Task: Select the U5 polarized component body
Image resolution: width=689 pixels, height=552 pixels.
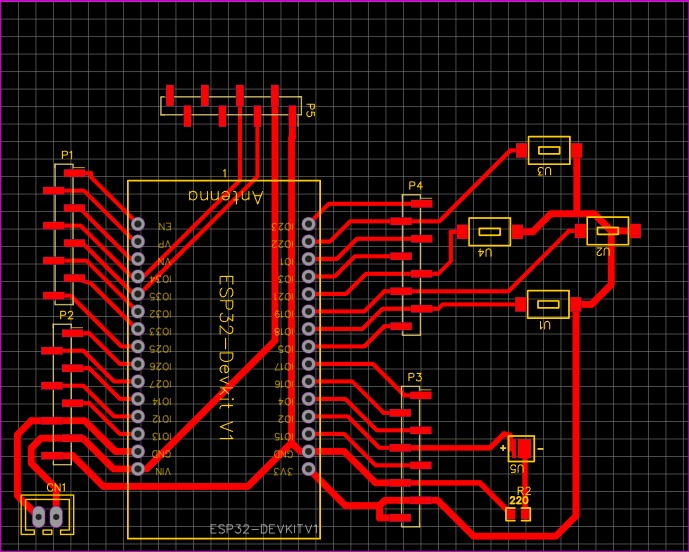Action: pyautogui.click(x=521, y=449)
